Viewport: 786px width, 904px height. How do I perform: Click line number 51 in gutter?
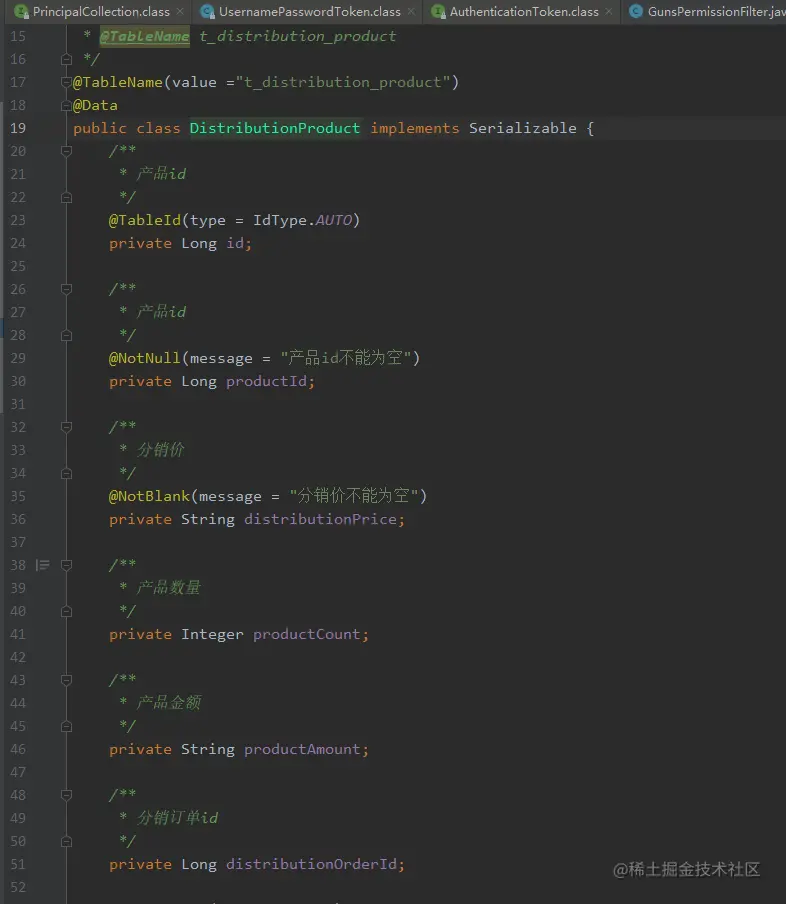pos(18,864)
